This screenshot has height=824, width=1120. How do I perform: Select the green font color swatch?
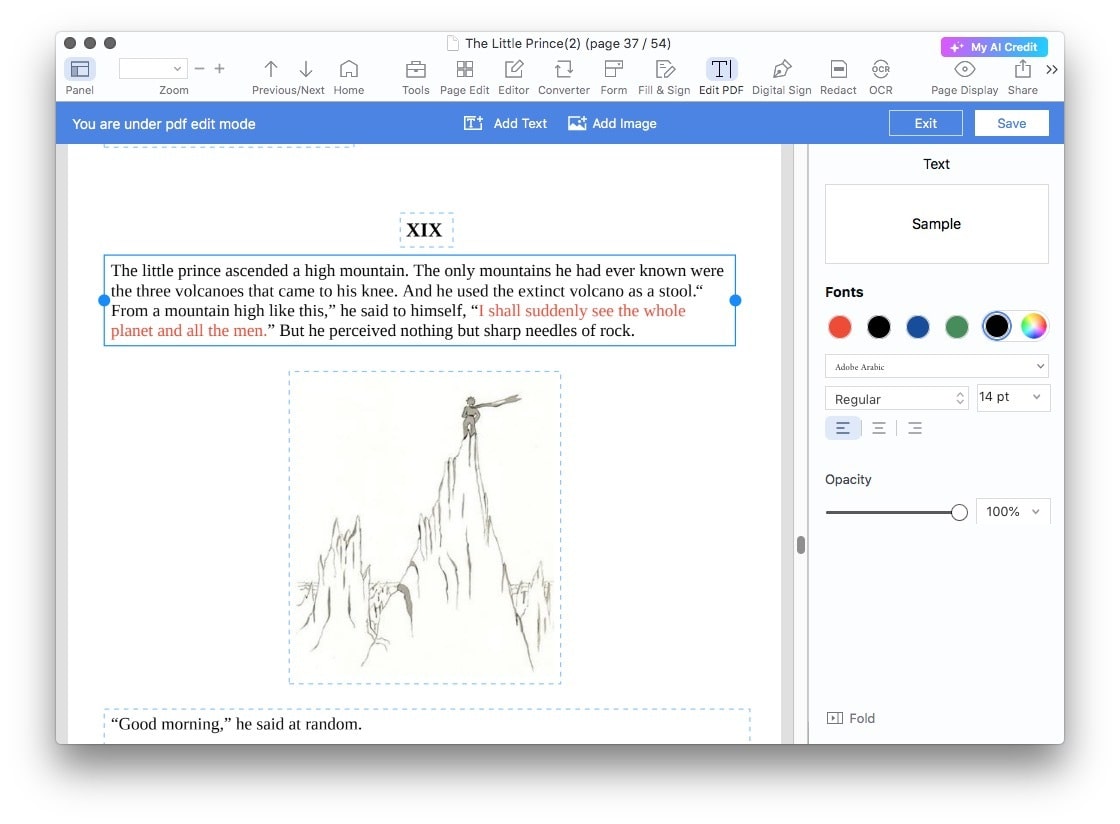956,327
